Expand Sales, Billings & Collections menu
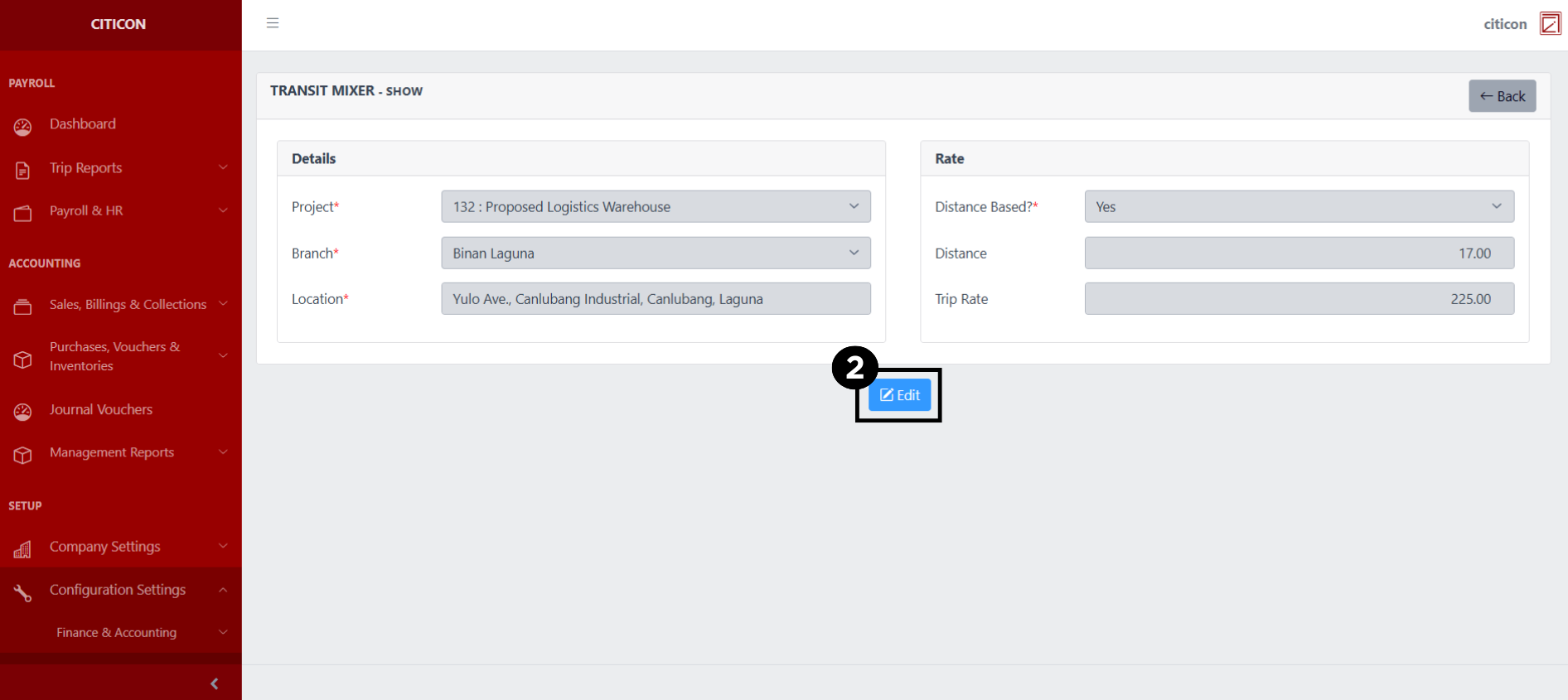 tap(128, 305)
